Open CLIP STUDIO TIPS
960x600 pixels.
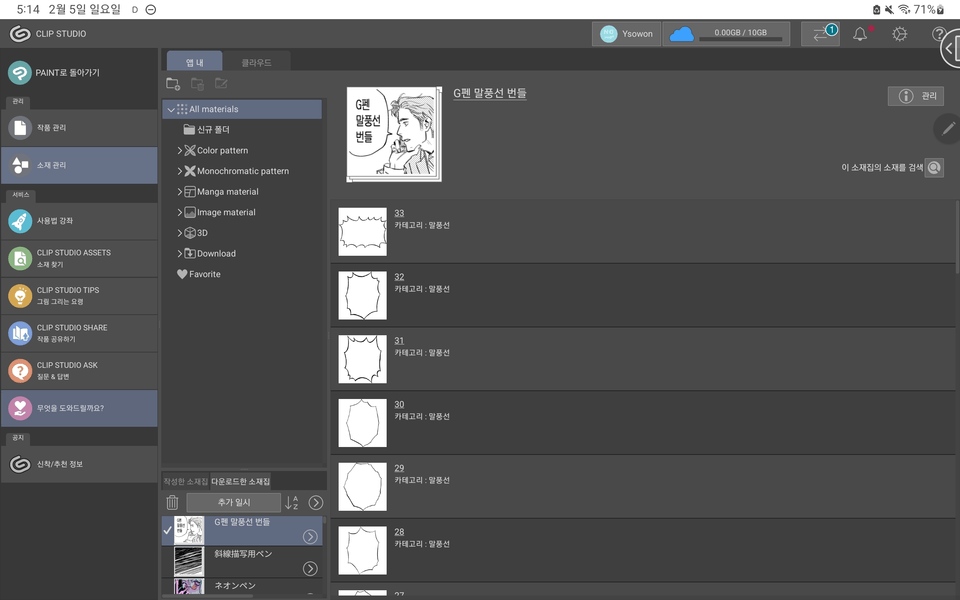79,296
